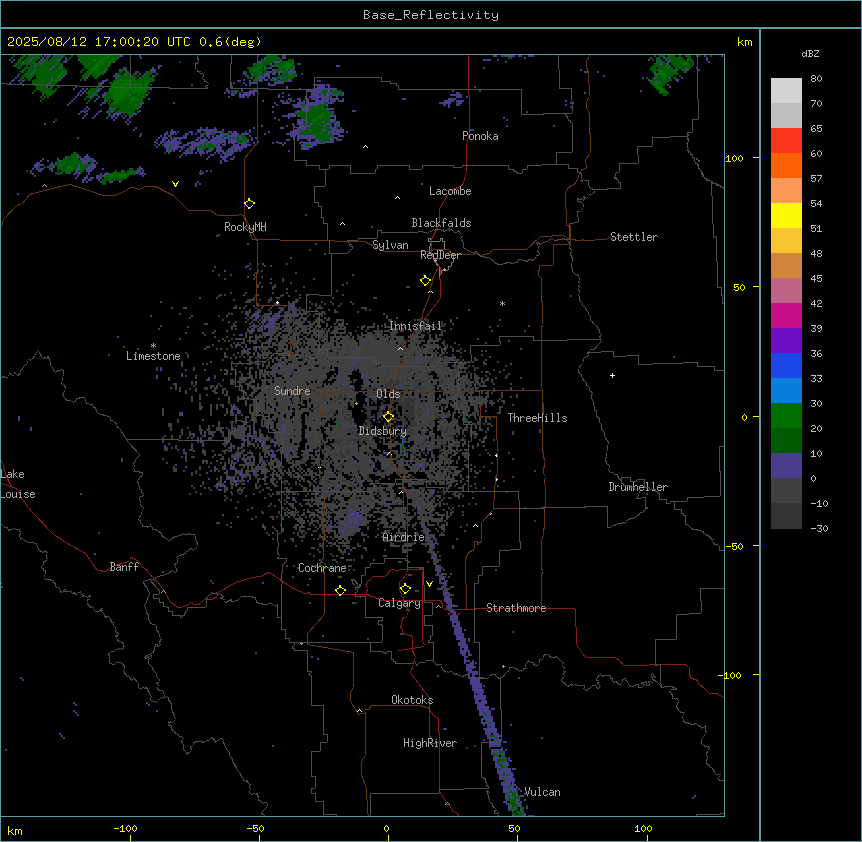Click the Lake Louise label
Image resolution: width=862 pixels, height=842 pixels.
point(18,484)
